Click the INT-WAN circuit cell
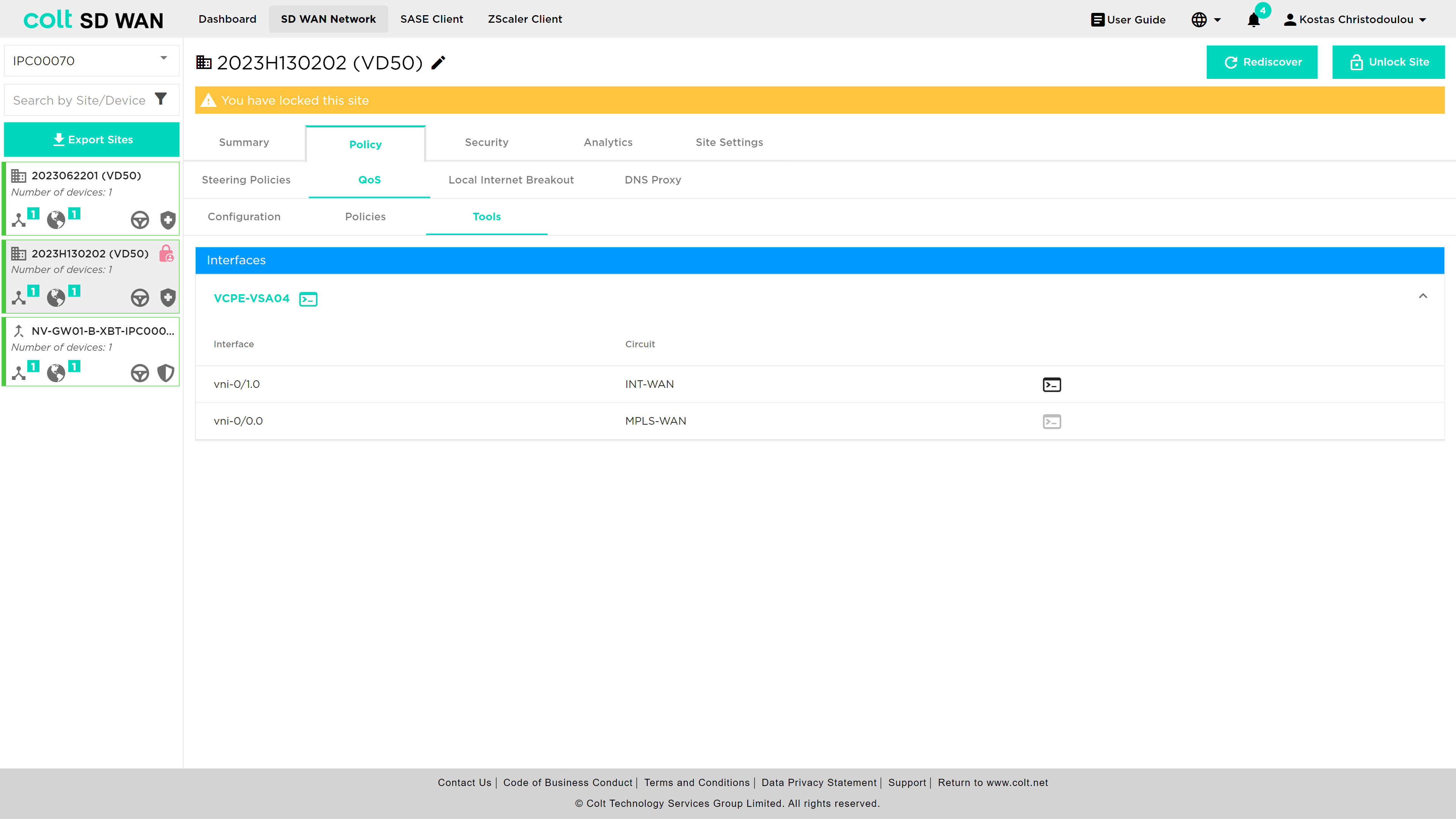 (x=650, y=384)
